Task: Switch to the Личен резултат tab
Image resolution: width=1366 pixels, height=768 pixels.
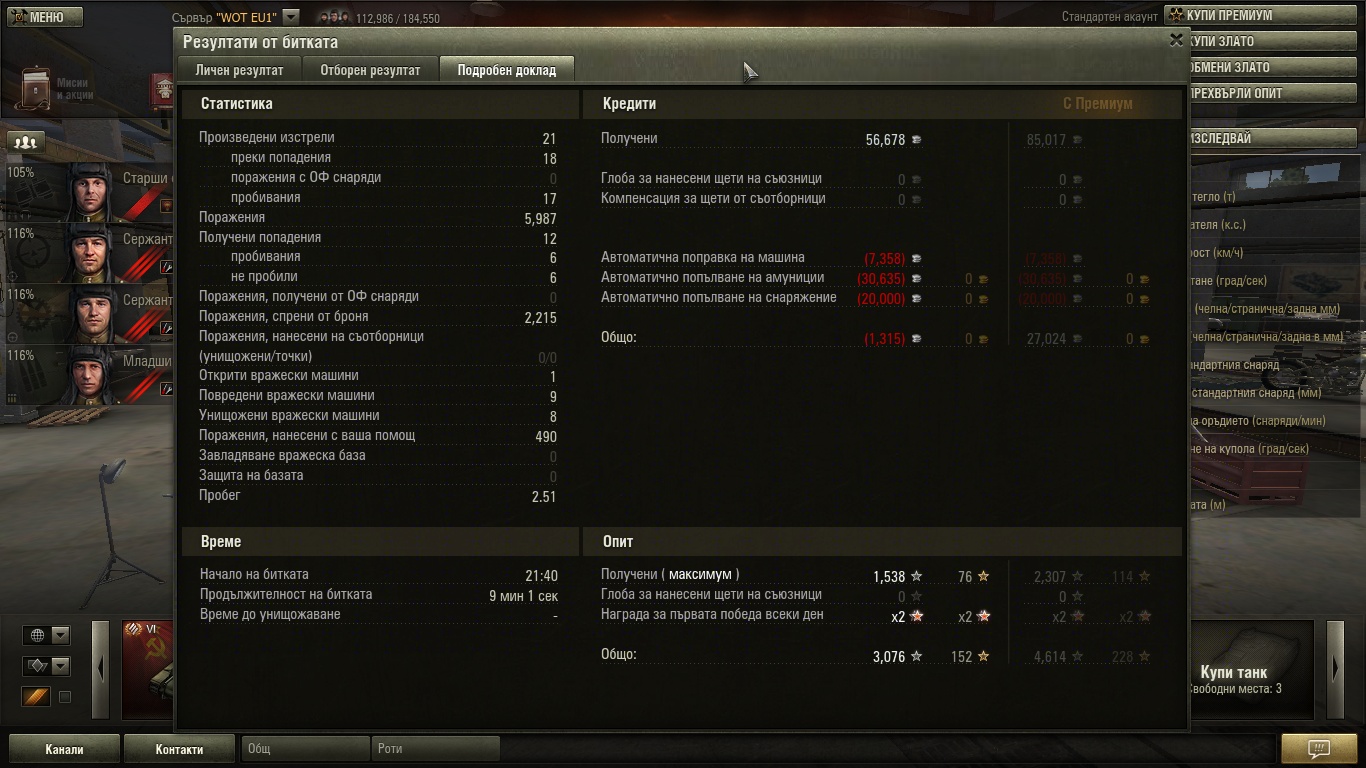Action: 239,70
